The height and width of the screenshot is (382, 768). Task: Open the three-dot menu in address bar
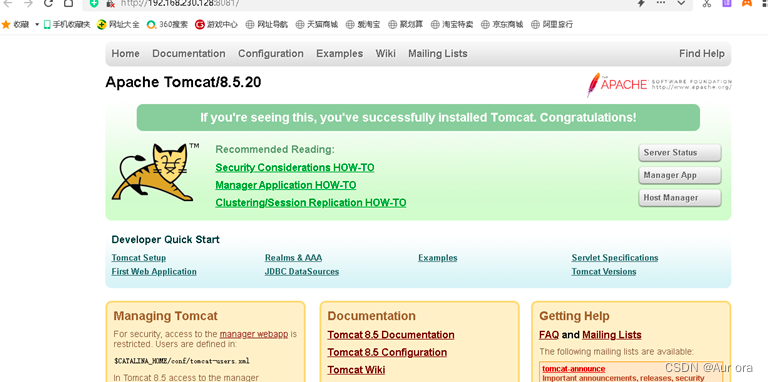661,3
